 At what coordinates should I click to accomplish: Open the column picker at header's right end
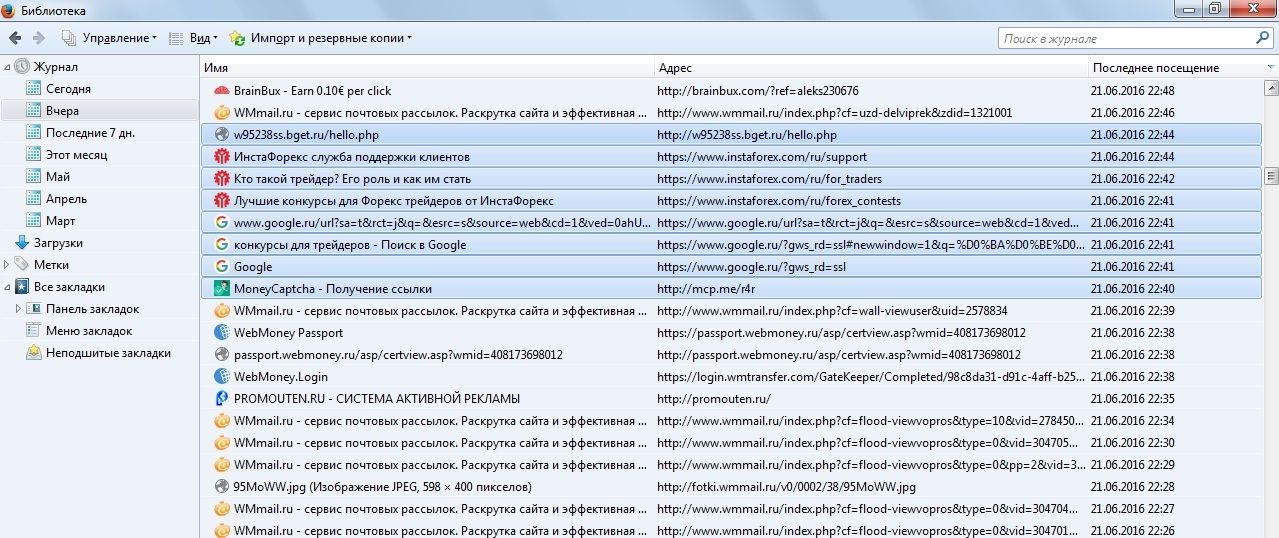click(1270, 68)
